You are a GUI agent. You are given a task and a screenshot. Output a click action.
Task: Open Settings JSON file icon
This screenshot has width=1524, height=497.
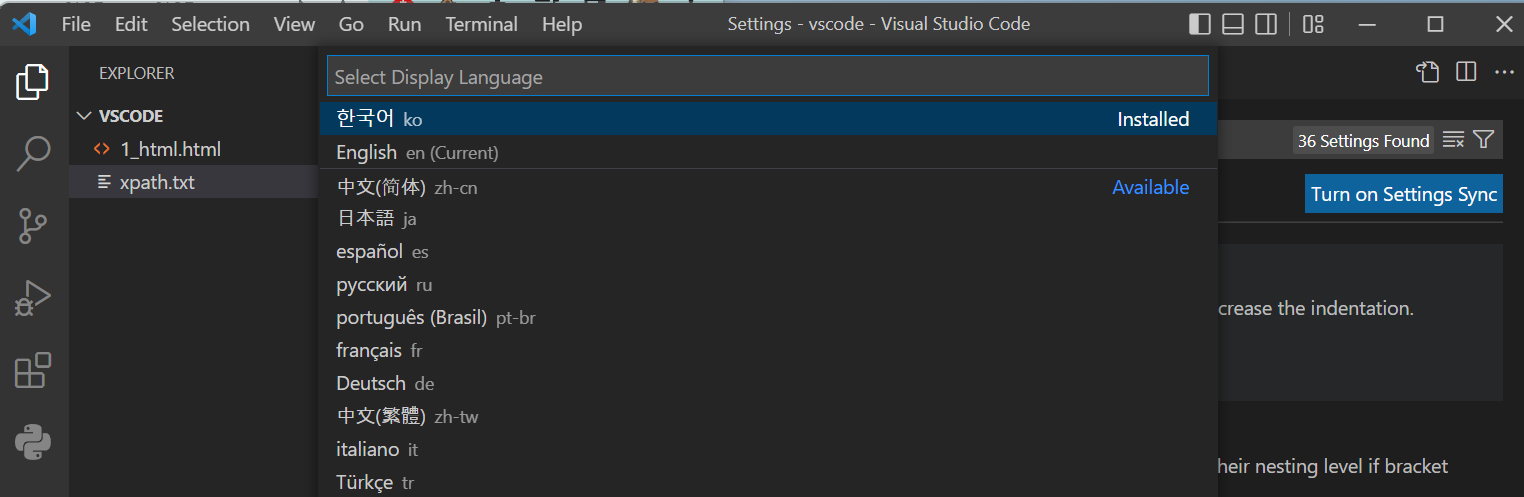tap(1427, 71)
